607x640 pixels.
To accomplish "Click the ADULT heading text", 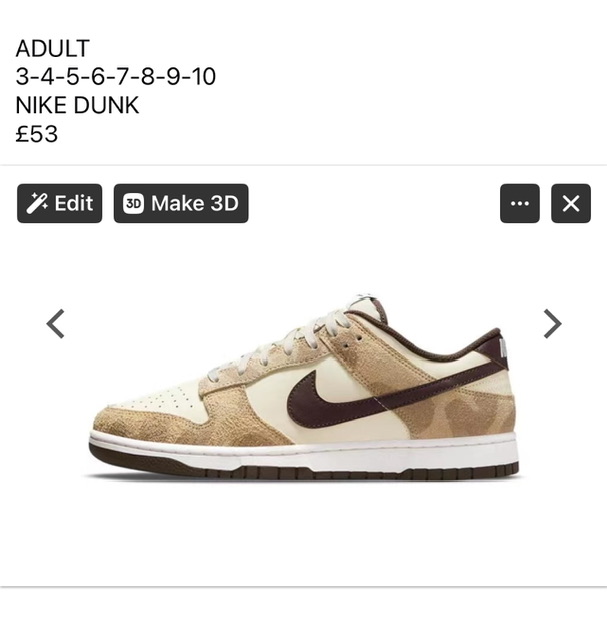I will point(52,48).
